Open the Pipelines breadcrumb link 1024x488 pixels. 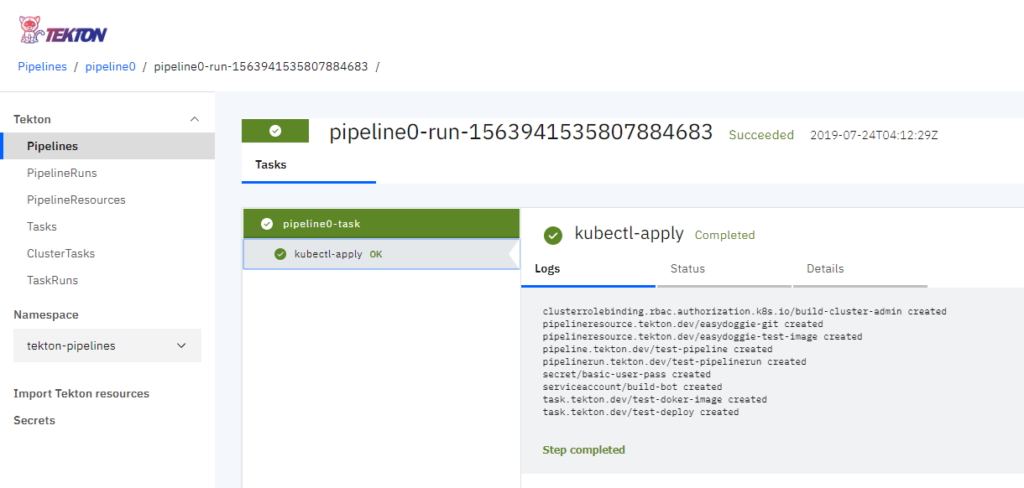42,67
